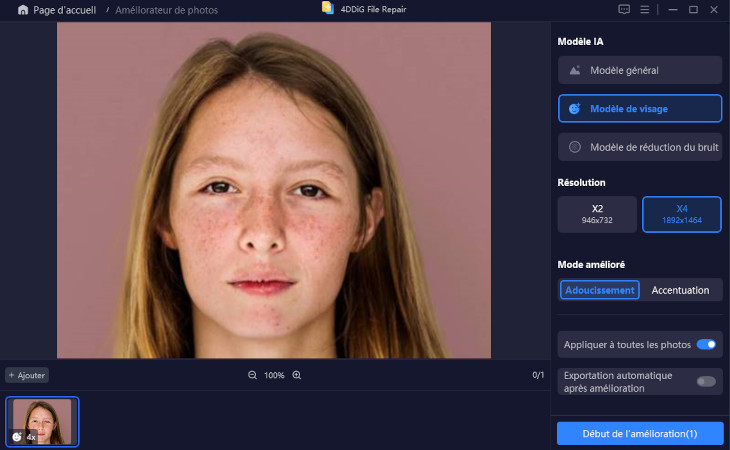Select Modèle de visage AI model
The height and width of the screenshot is (450, 730).
pyautogui.click(x=640, y=108)
